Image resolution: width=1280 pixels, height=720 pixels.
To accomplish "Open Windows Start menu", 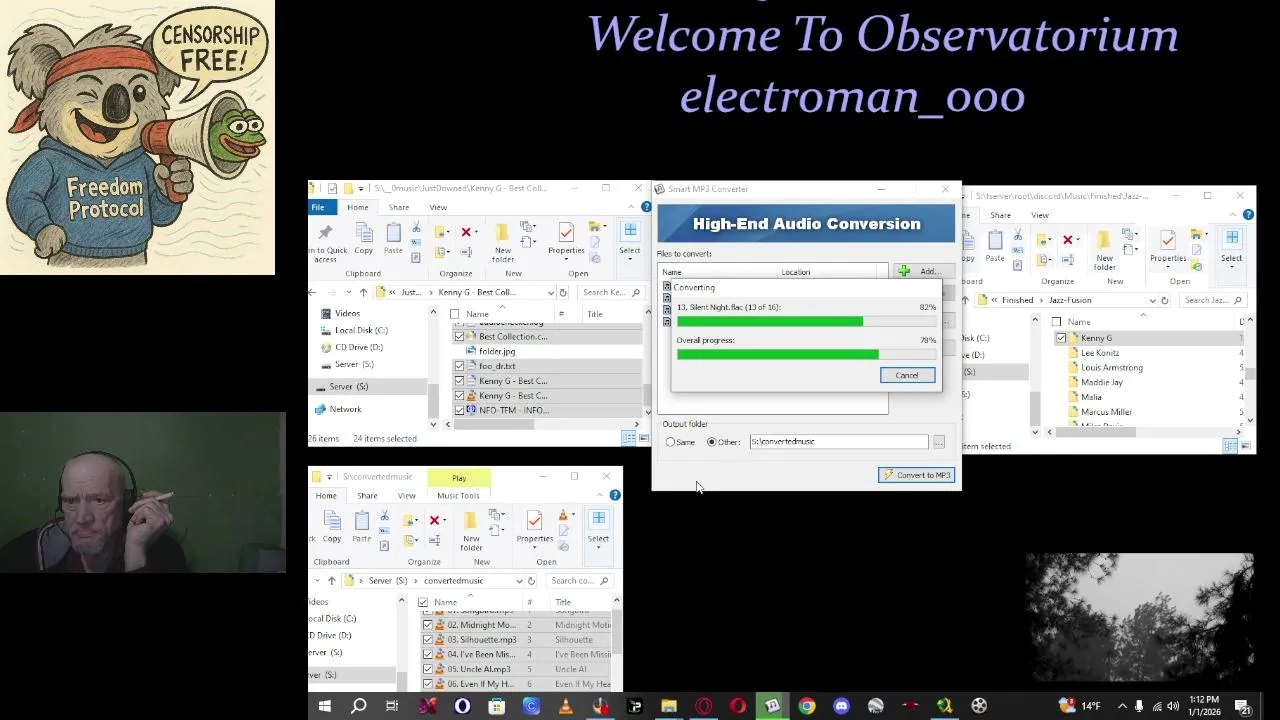I will pyautogui.click(x=324, y=707).
